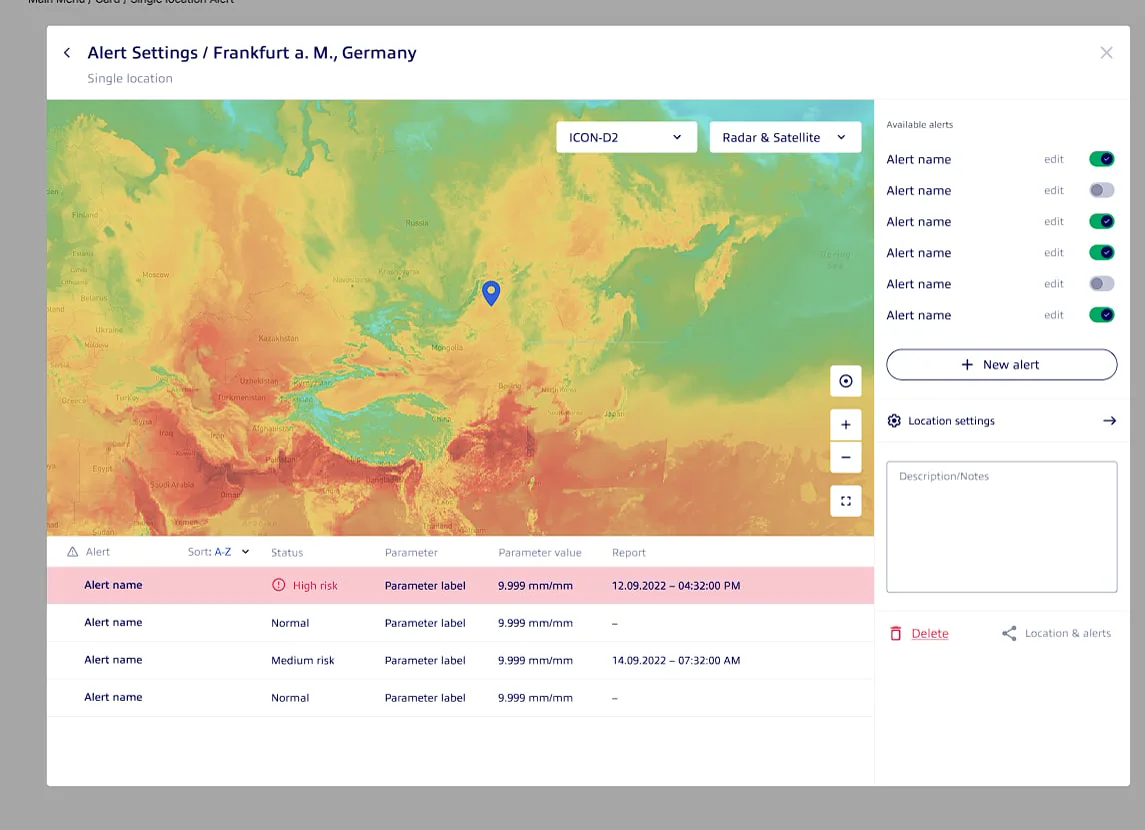This screenshot has width=1145, height=830.
Task: Open the Radar & Satellite layer dropdown
Action: pos(785,137)
